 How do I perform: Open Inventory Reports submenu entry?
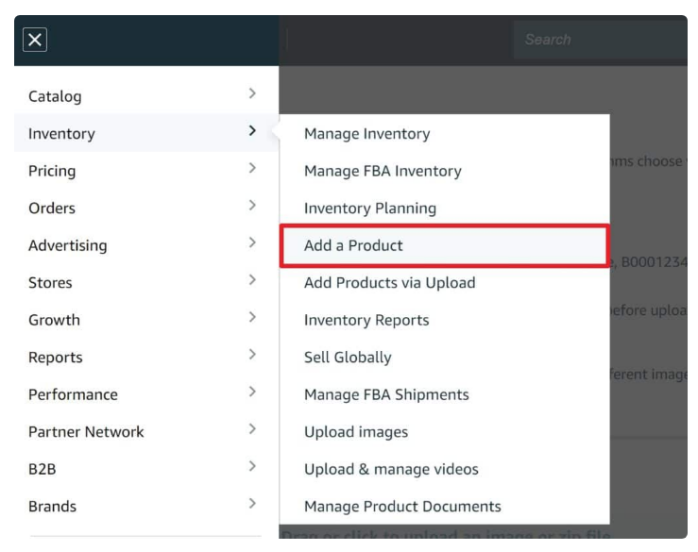tap(444, 320)
